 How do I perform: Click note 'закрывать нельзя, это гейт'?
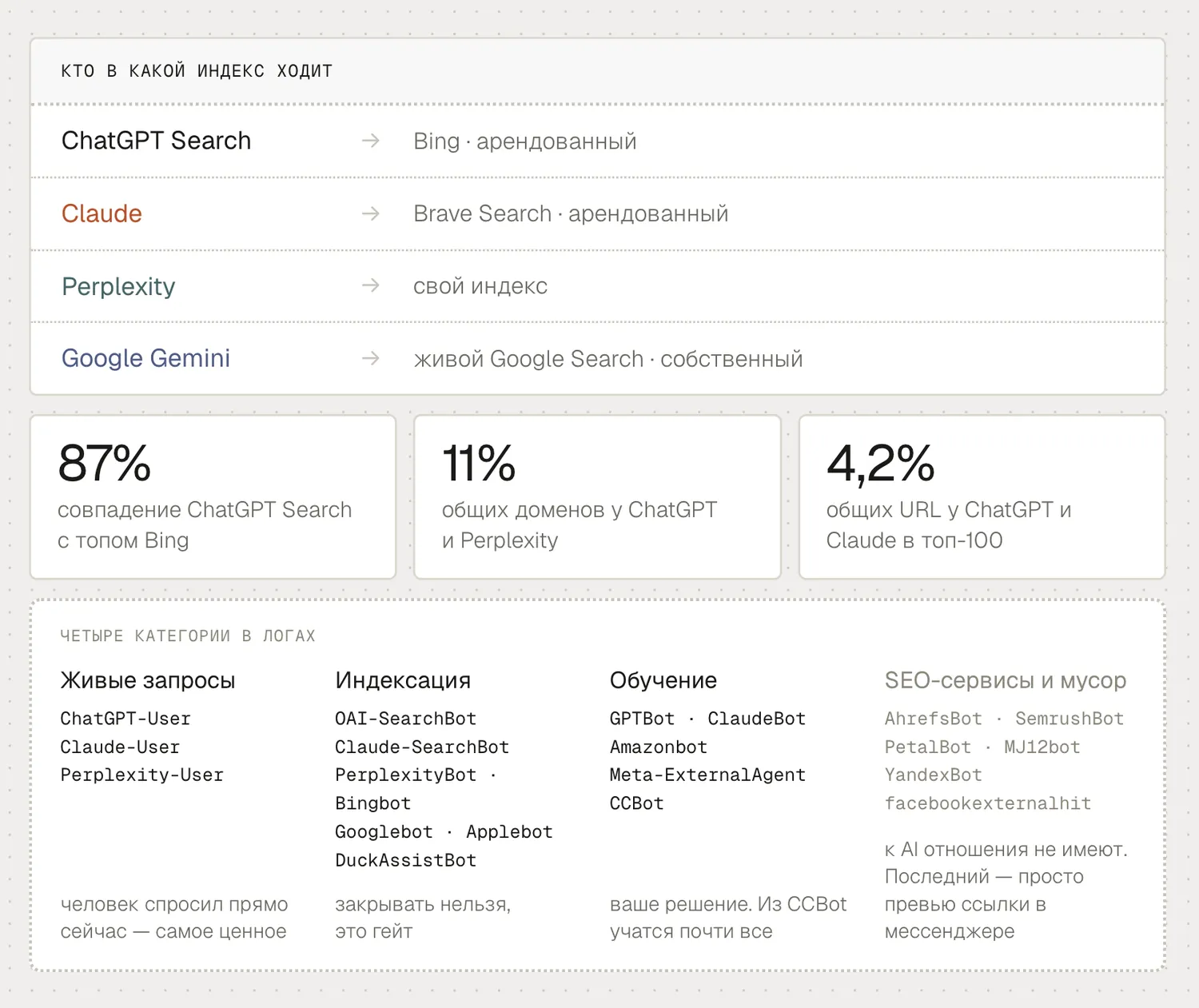coord(423,918)
